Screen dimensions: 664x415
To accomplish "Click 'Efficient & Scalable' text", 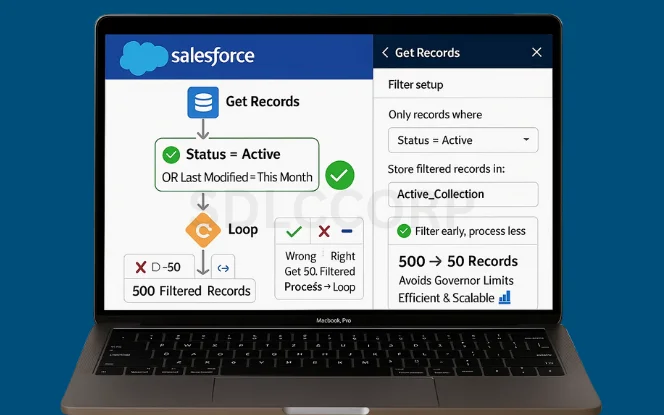I will click(x=446, y=298).
